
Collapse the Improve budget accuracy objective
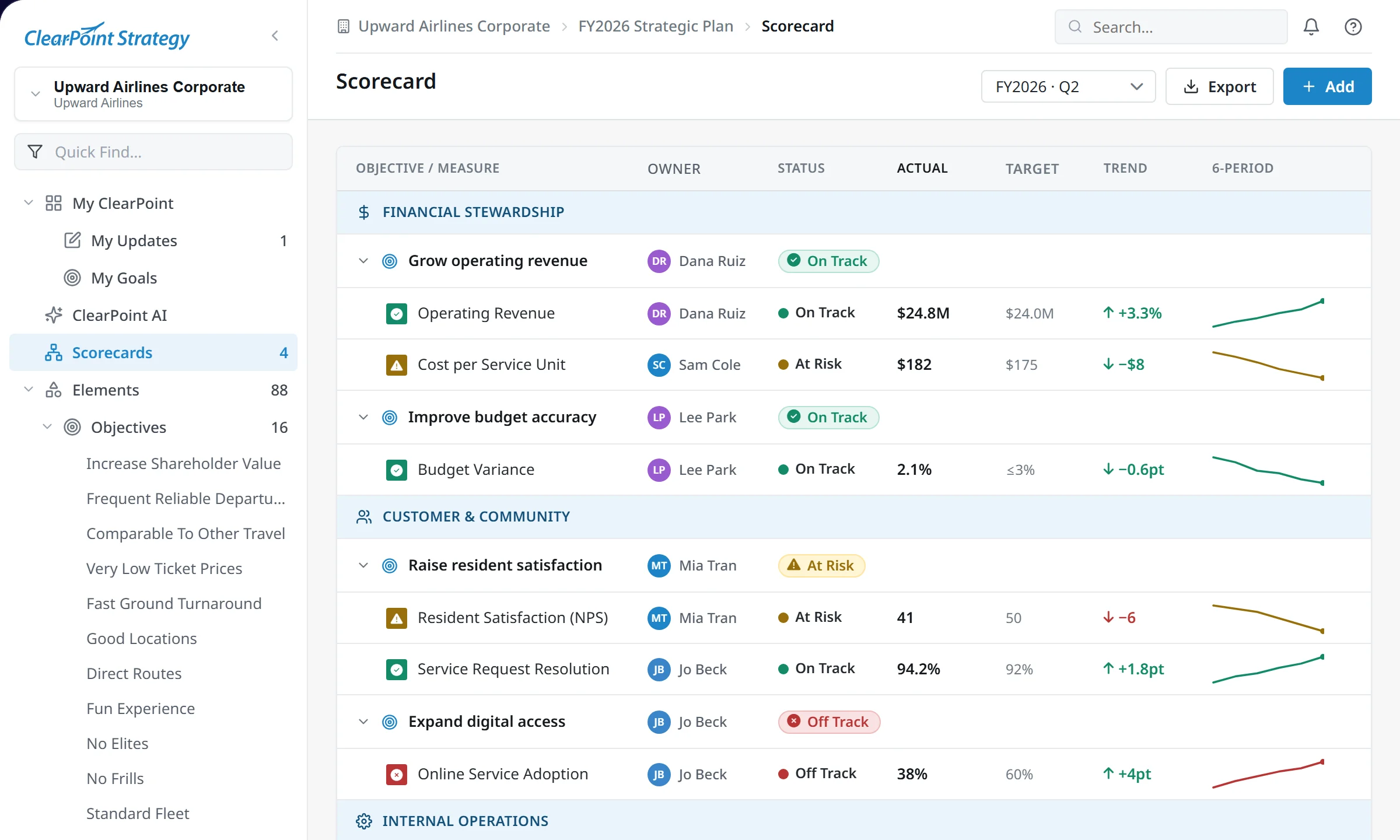point(363,417)
